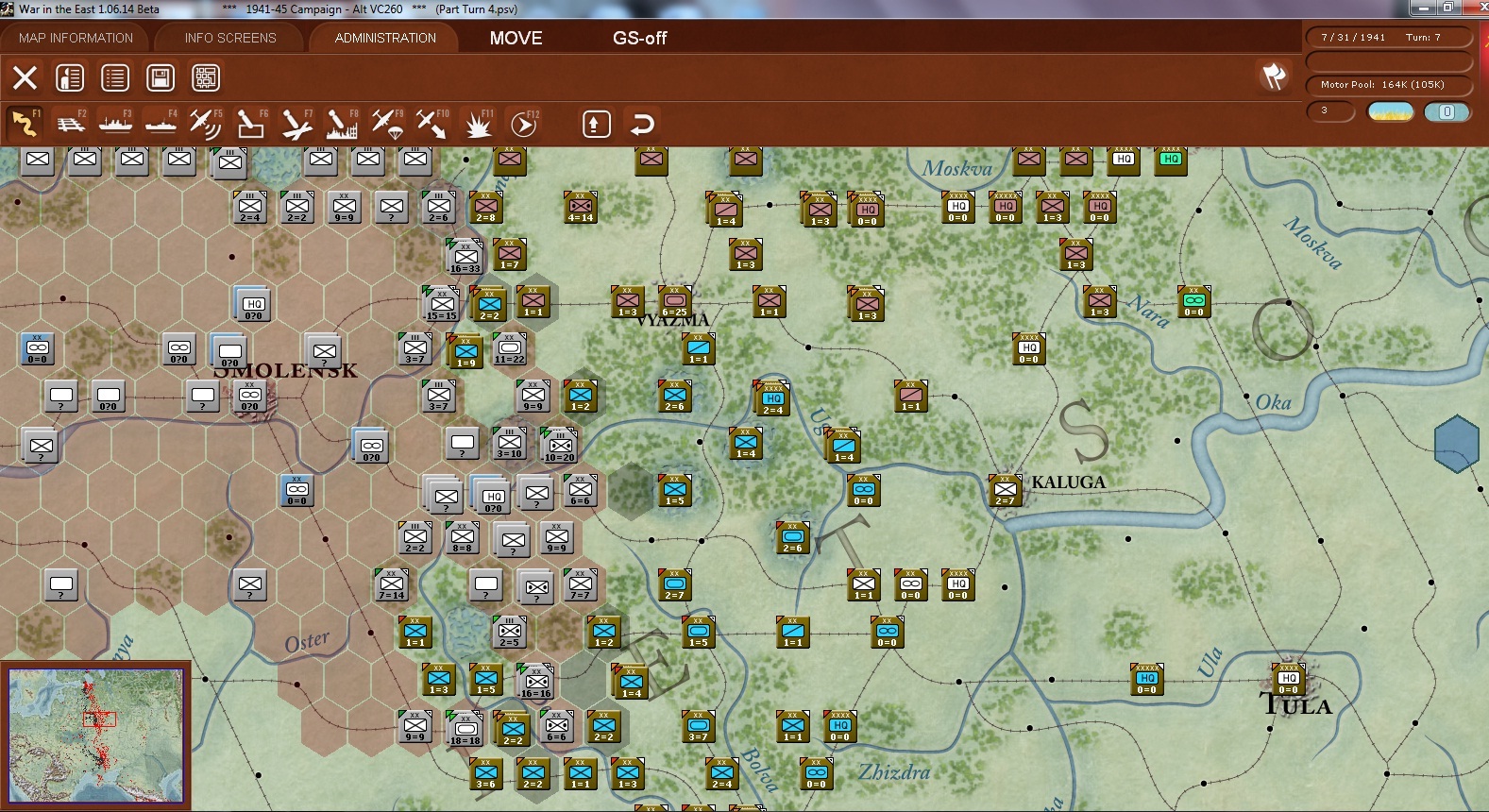Image resolution: width=1489 pixels, height=812 pixels.
Task: Select the German unit labeled 18=18
Action: pos(465,728)
